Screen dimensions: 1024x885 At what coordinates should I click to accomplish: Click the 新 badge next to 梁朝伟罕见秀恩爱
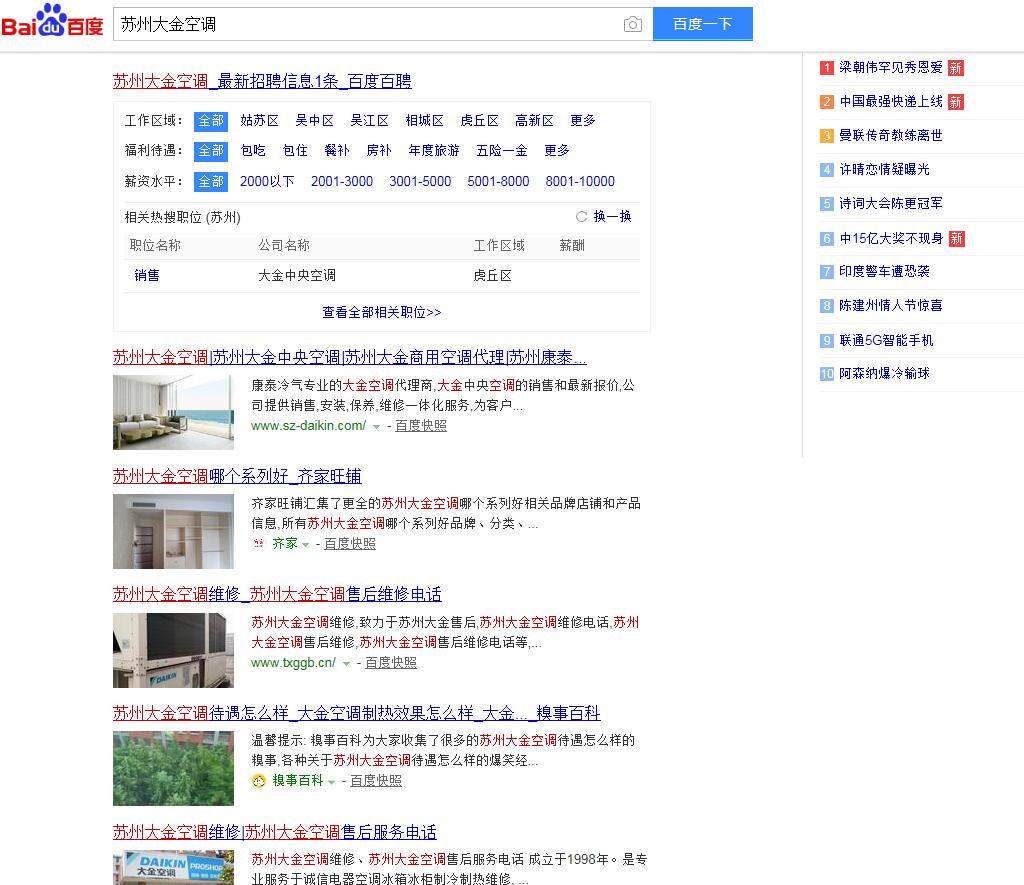click(956, 68)
